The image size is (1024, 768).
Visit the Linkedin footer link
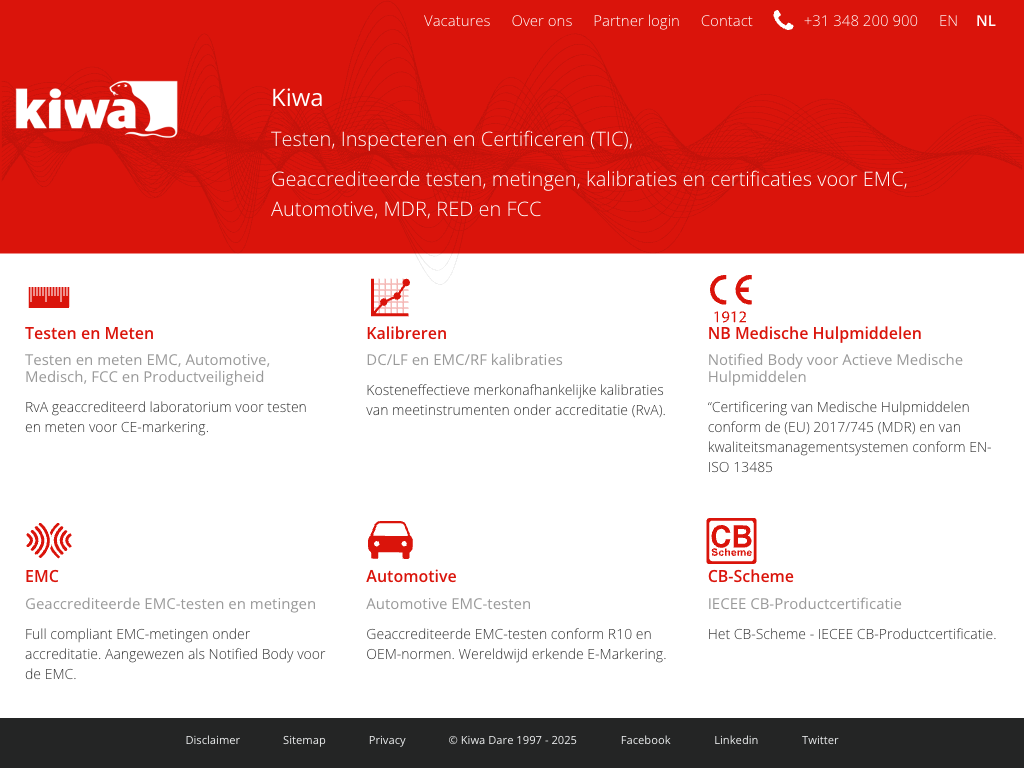(736, 740)
